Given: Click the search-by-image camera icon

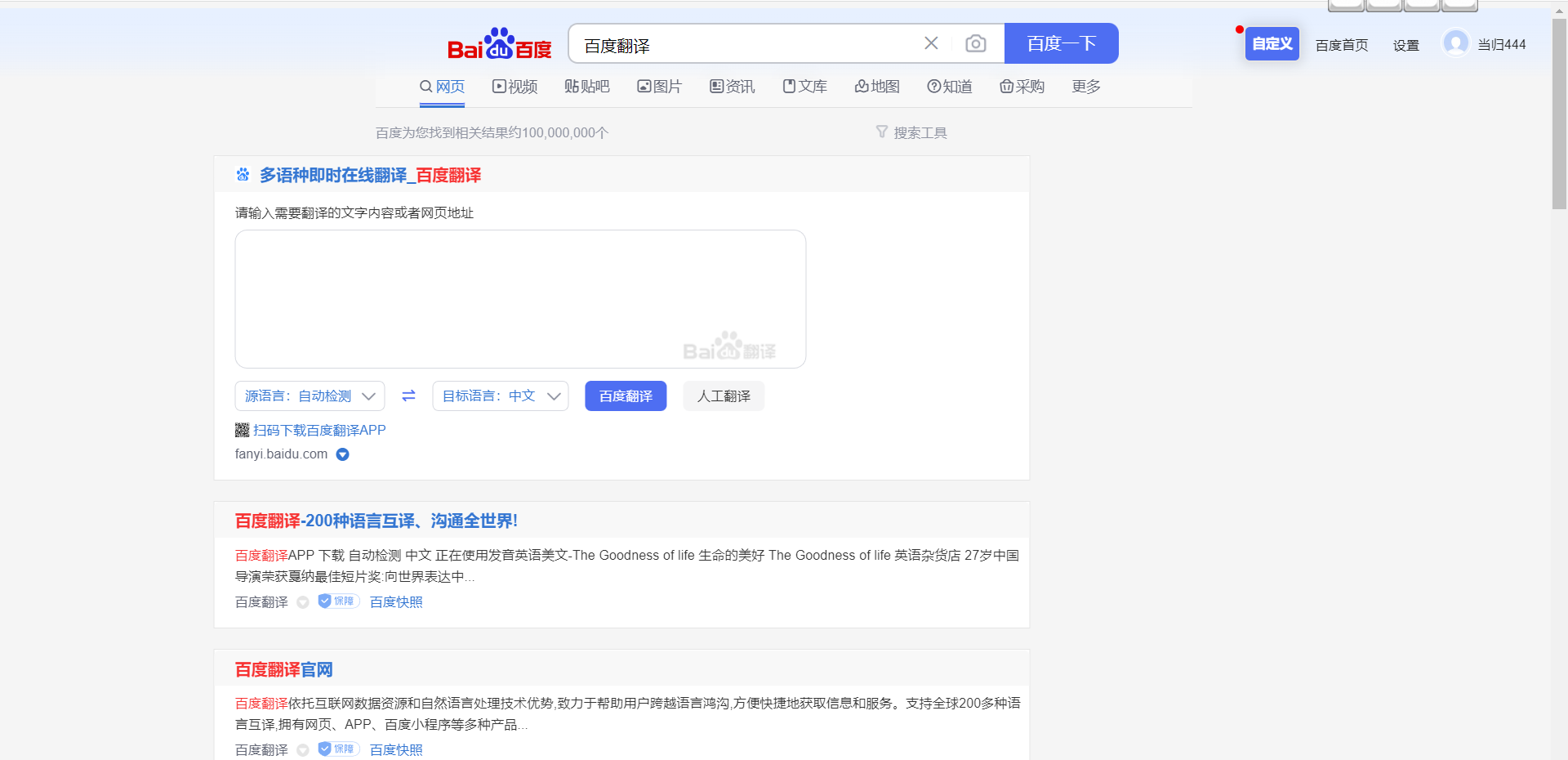Looking at the screenshot, I should pos(976,43).
